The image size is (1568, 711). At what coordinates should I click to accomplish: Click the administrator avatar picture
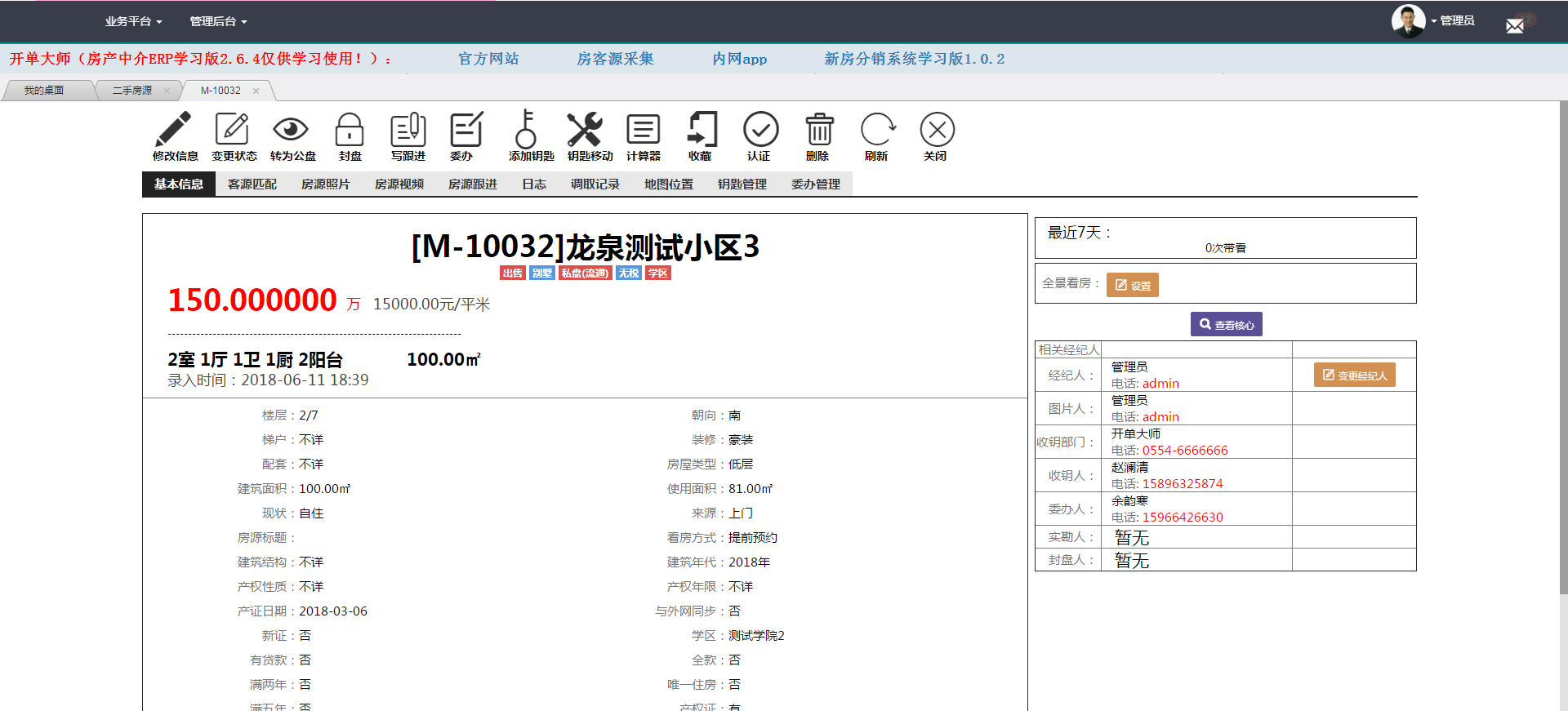[x=1408, y=21]
